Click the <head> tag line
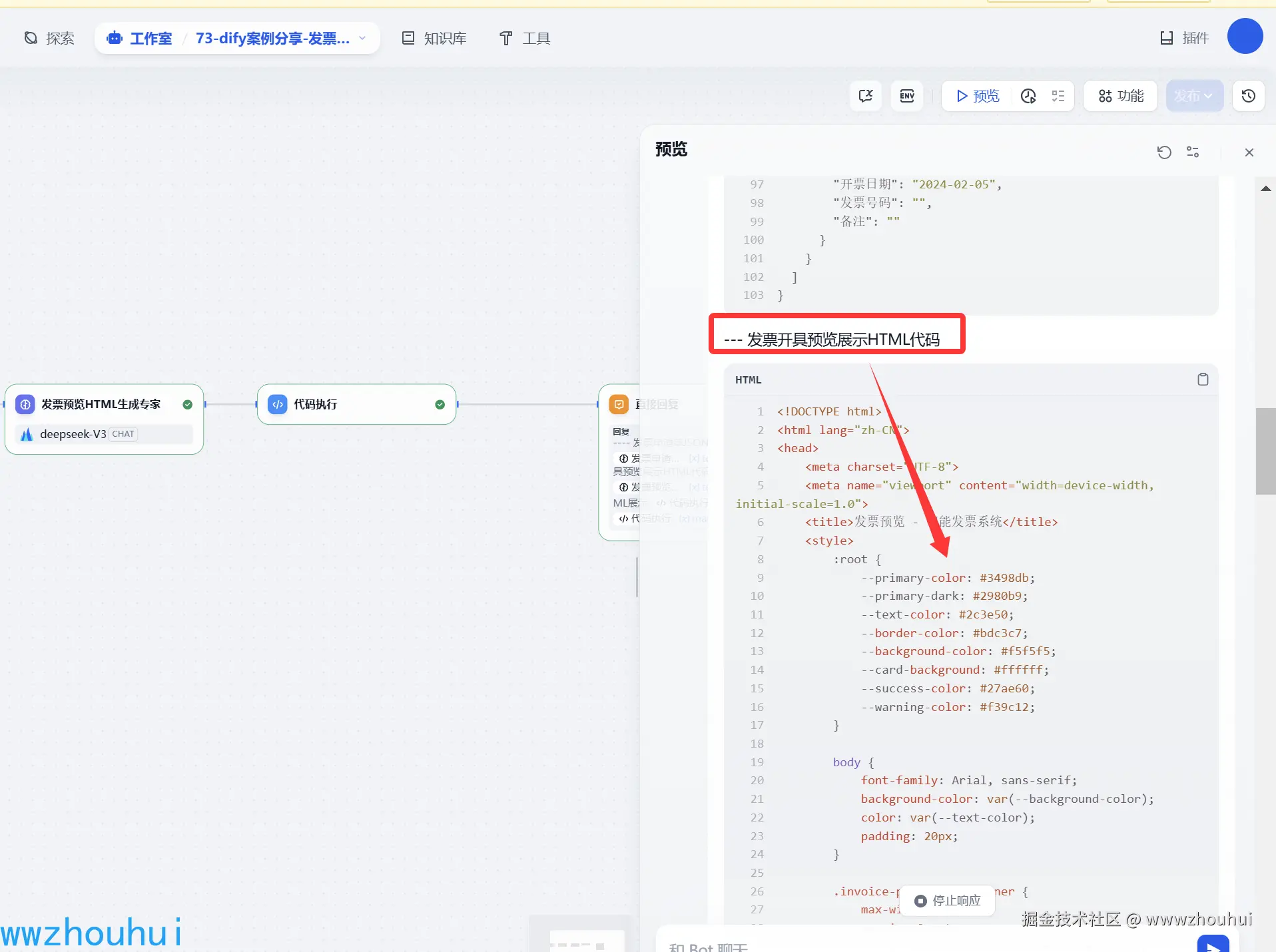Viewport: 1276px width, 952px height. pyautogui.click(x=797, y=448)
